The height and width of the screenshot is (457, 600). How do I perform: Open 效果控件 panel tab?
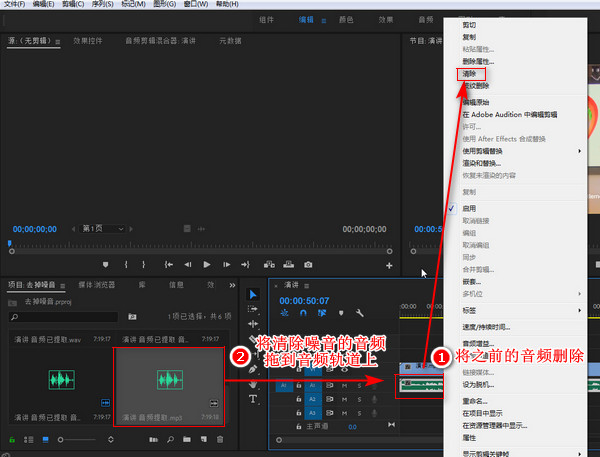(x=88, y=41)
